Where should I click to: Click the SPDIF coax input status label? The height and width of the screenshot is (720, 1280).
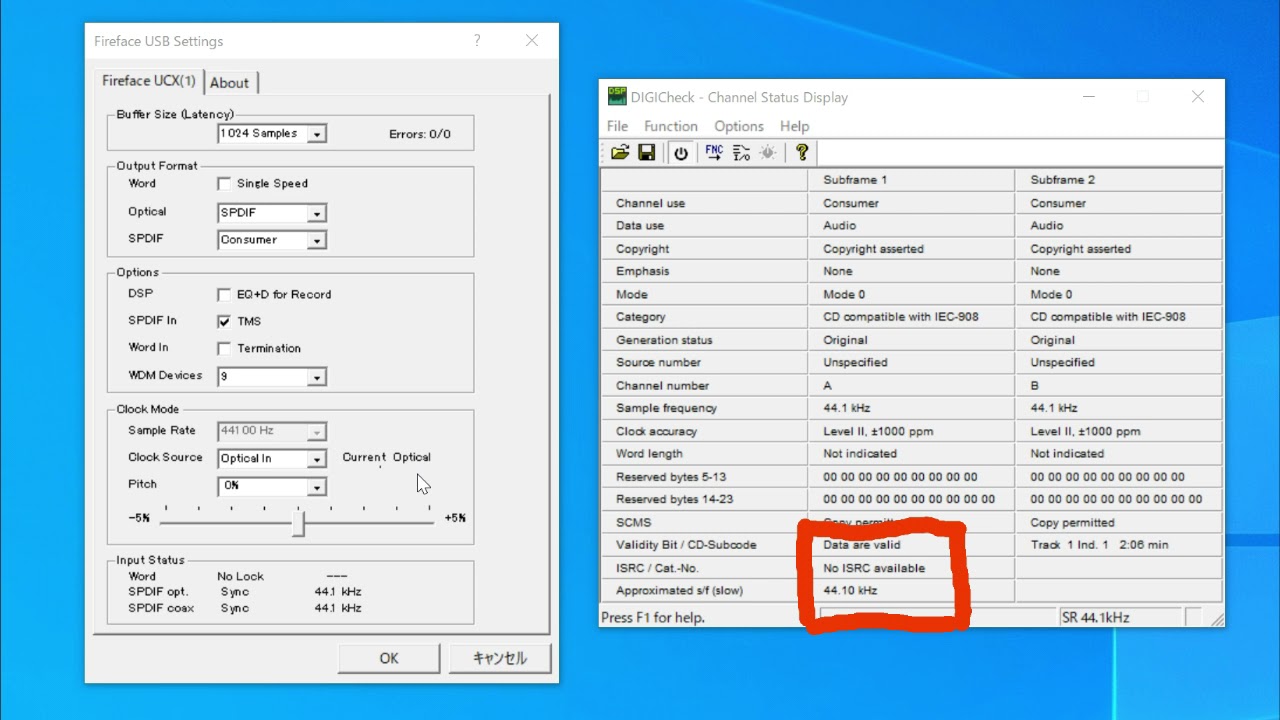coord(161,608)
